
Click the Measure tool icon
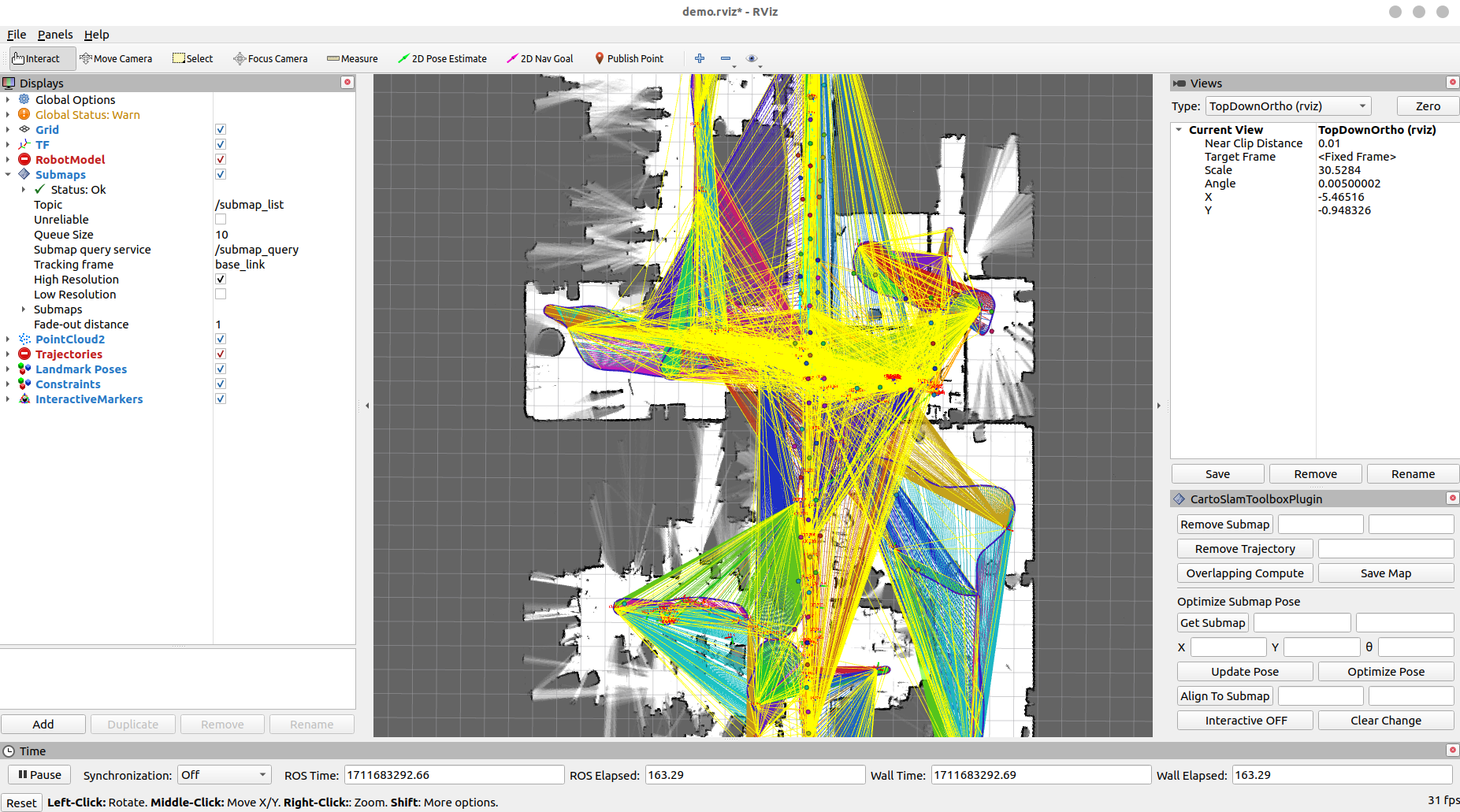click(x=332, y=58)
